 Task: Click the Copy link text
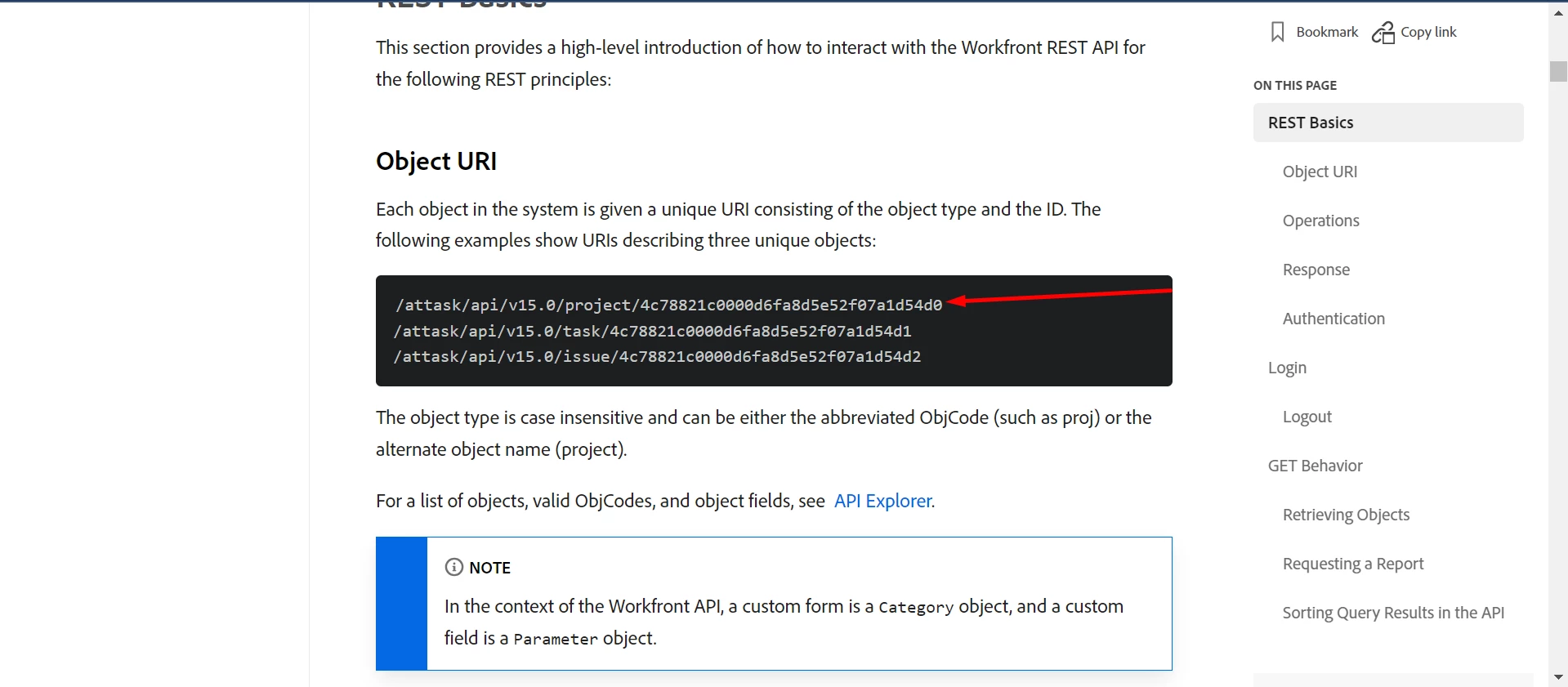(1428, 32)
